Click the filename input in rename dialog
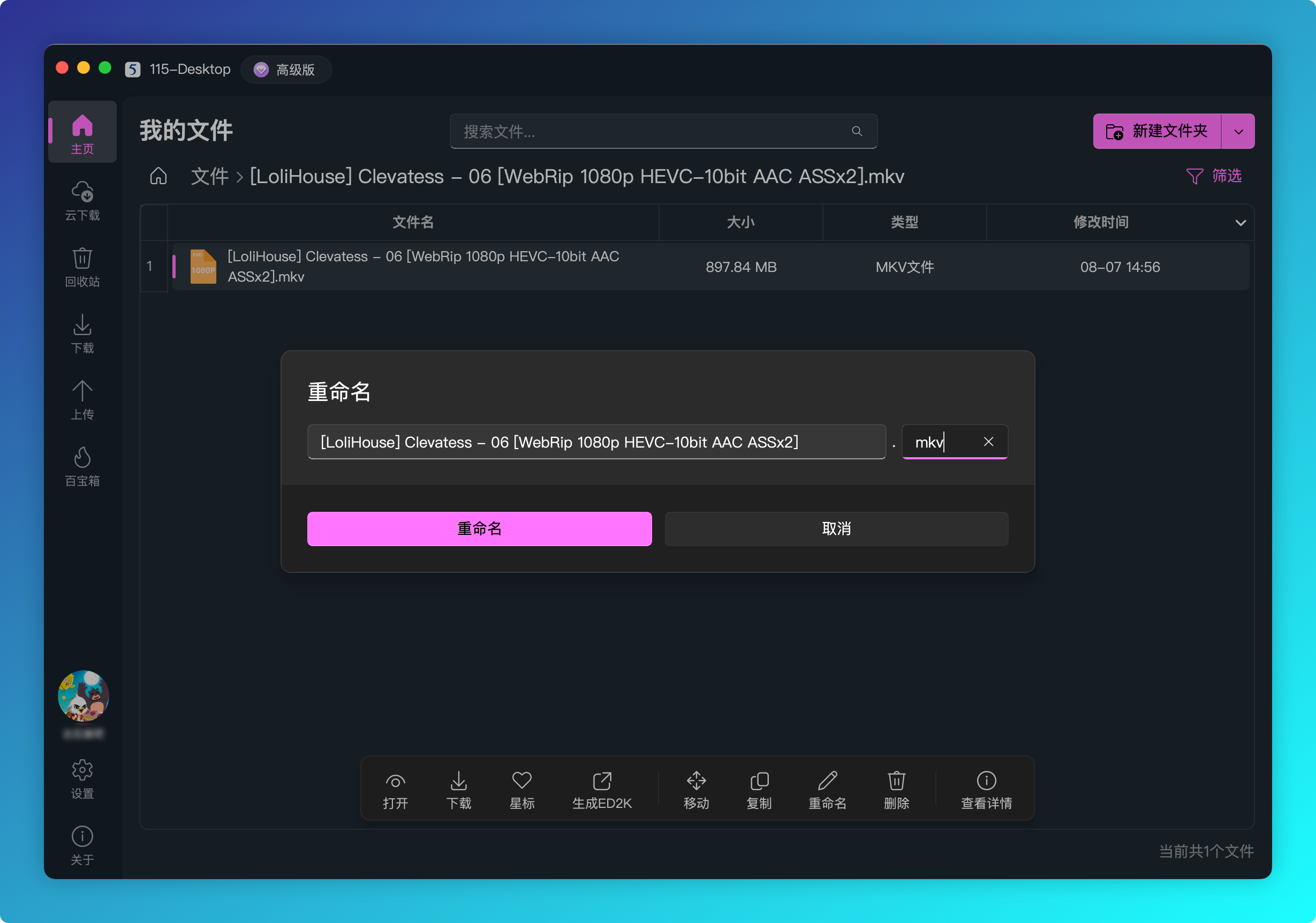This screenshot has width=1316, height=923. coord(596,442)
